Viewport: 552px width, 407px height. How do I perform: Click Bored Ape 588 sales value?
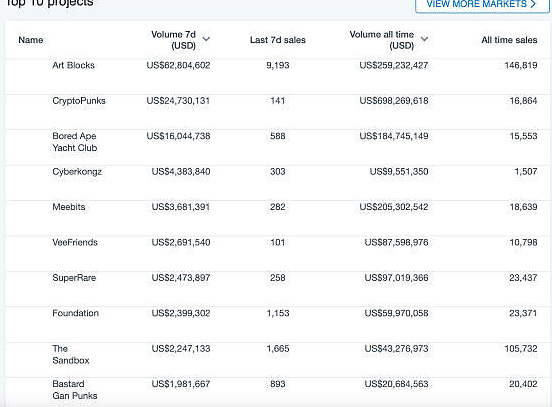(278, 136)
